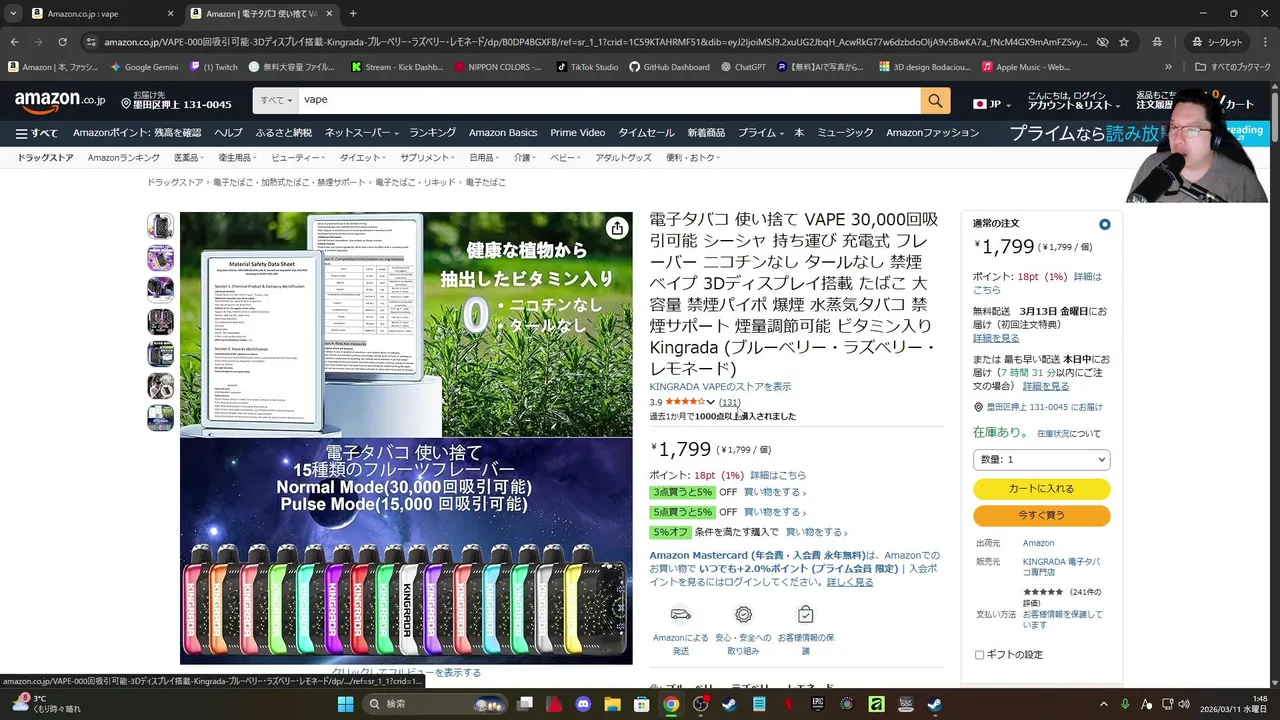Click the Windows taskbar search box
Image resolution: width=1280 pixels, height=720 pixels.
click(x=434, y=704)
